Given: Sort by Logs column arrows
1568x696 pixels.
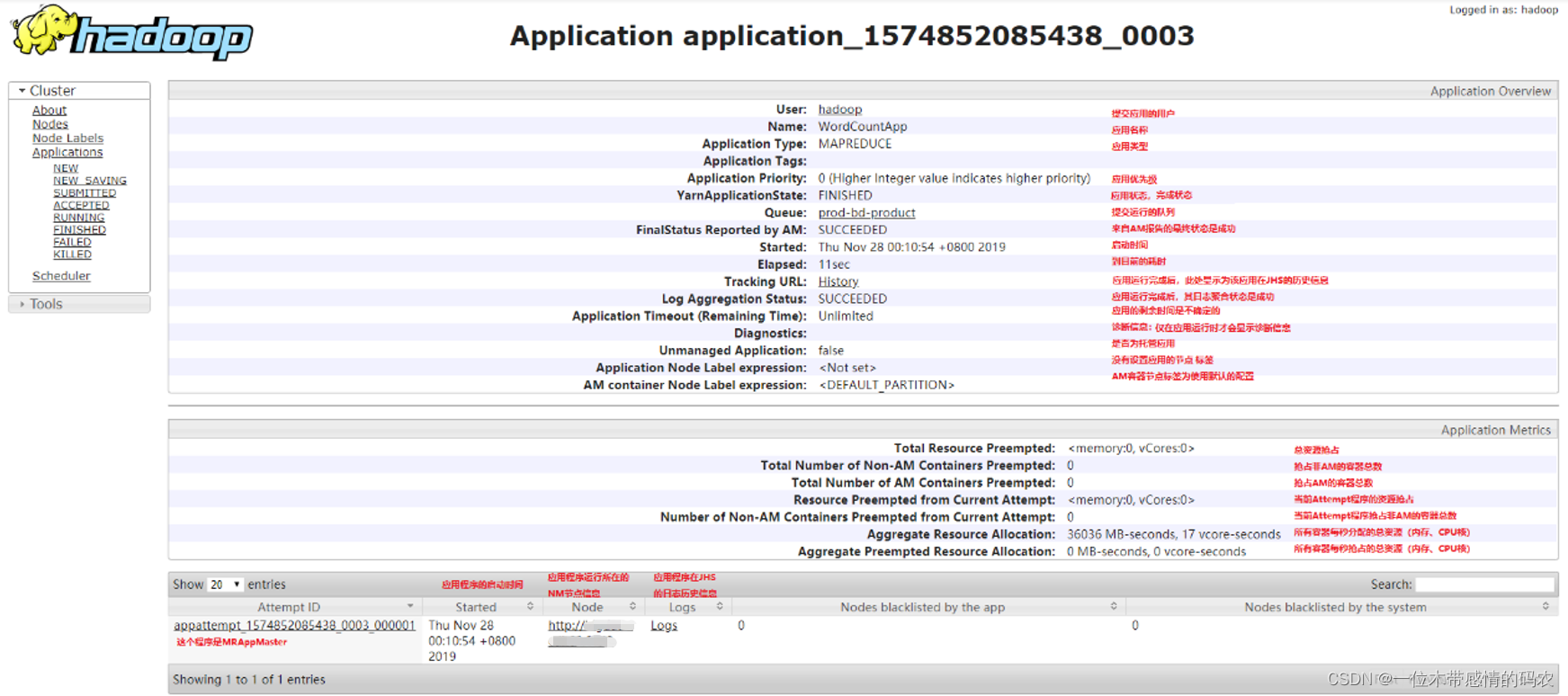Looking at the screenshot, I should click(x=720, y=607).
